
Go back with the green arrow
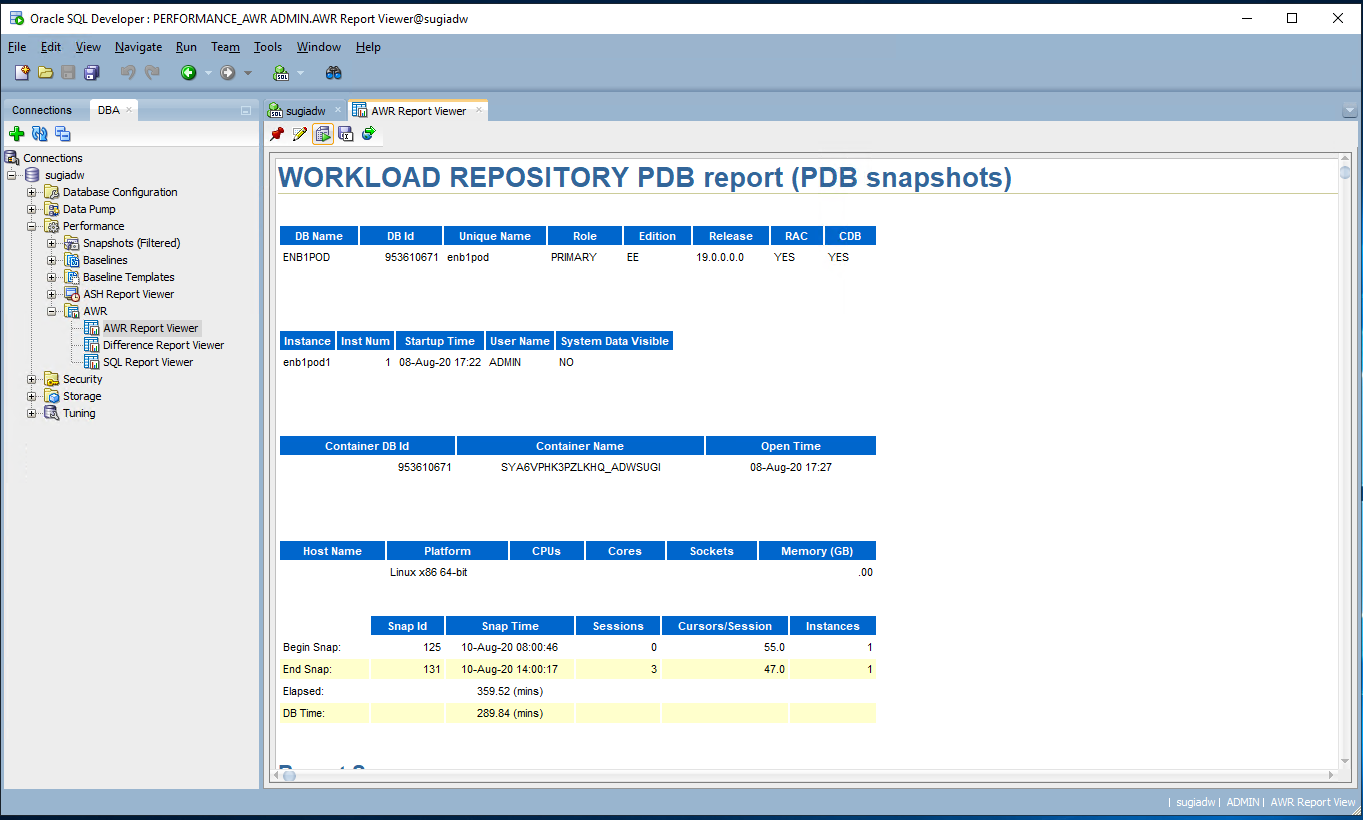click(x=188, y=72)
